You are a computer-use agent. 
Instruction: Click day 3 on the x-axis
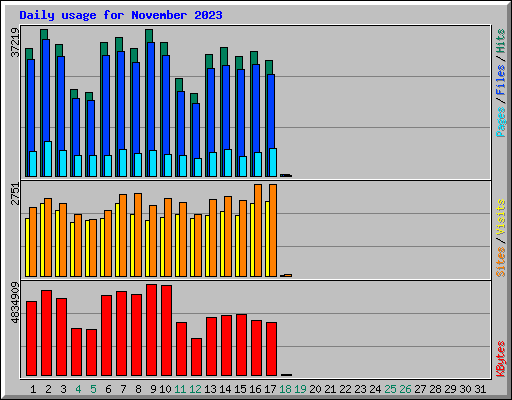[x=63, y=389]
